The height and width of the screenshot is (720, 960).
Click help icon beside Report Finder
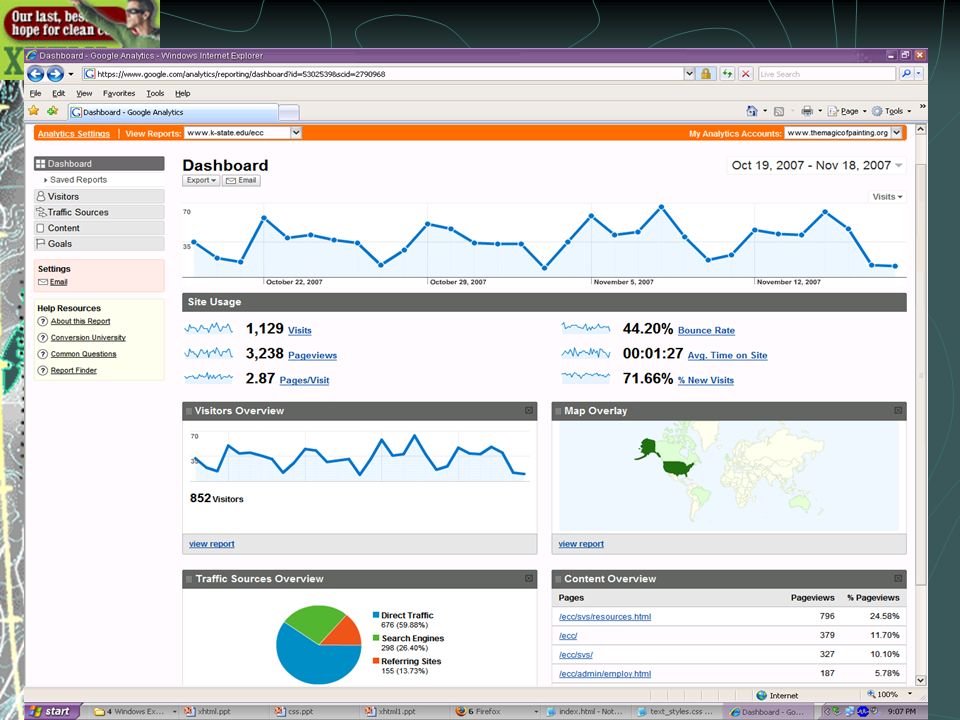(43, 370)
